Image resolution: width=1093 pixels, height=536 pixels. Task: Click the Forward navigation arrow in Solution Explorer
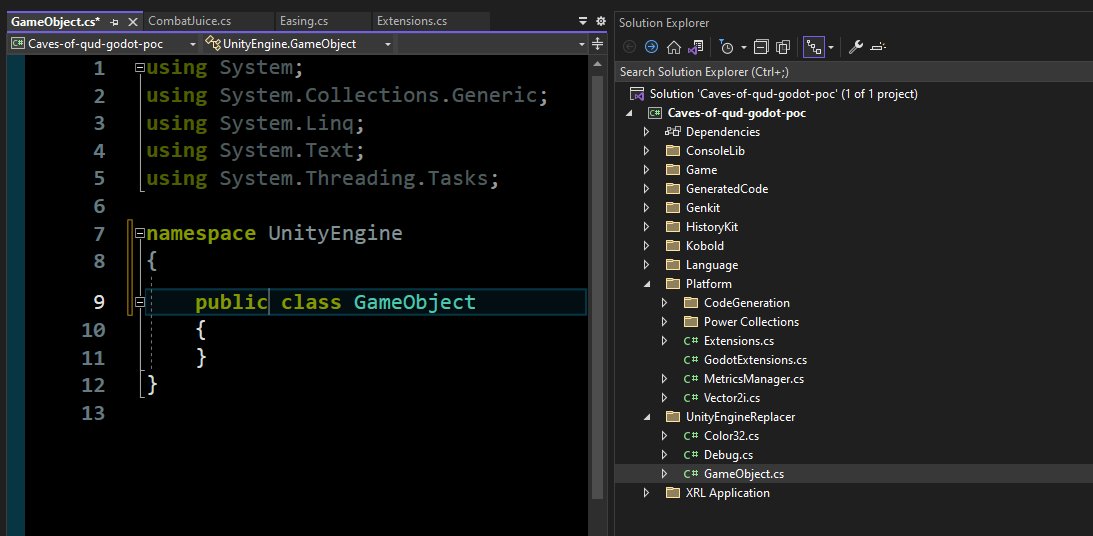(x=651, y=47)
